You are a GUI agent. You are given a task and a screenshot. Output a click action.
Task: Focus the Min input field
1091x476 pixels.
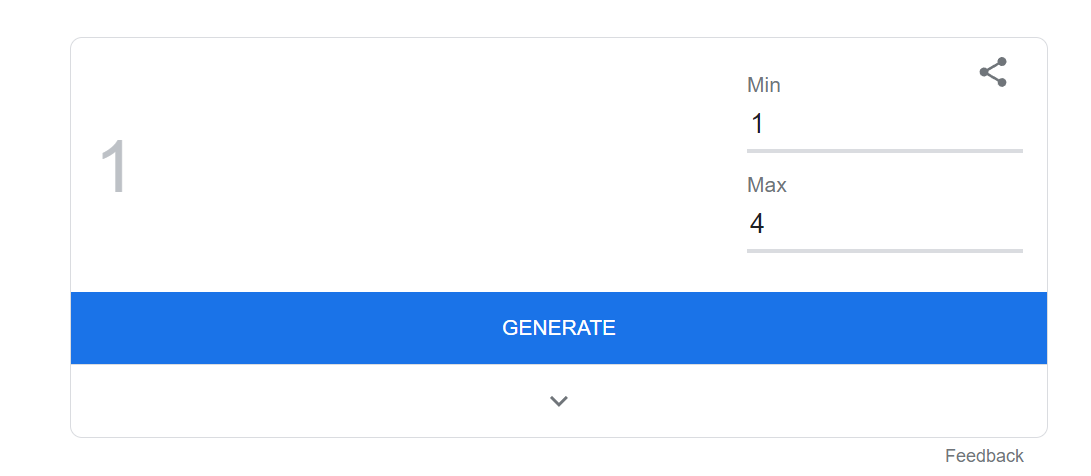[x=884, y=125]
